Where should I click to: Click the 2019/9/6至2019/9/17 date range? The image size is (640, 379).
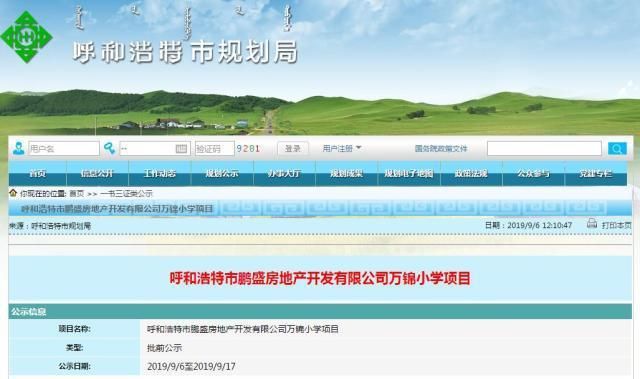tap(191, 366)
